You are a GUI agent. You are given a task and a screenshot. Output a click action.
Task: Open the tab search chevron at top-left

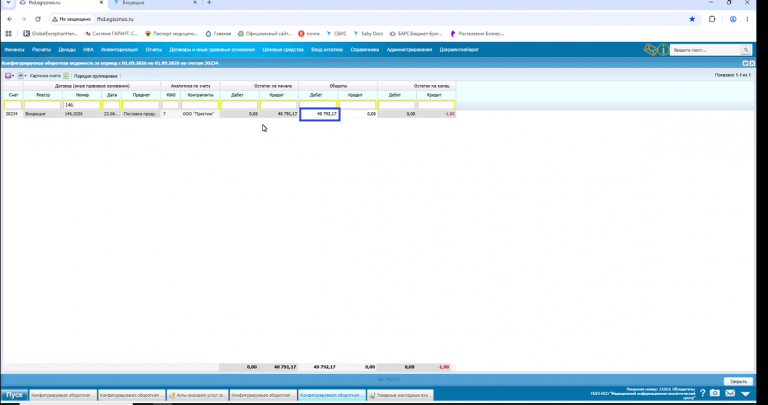tap(8, 2)
